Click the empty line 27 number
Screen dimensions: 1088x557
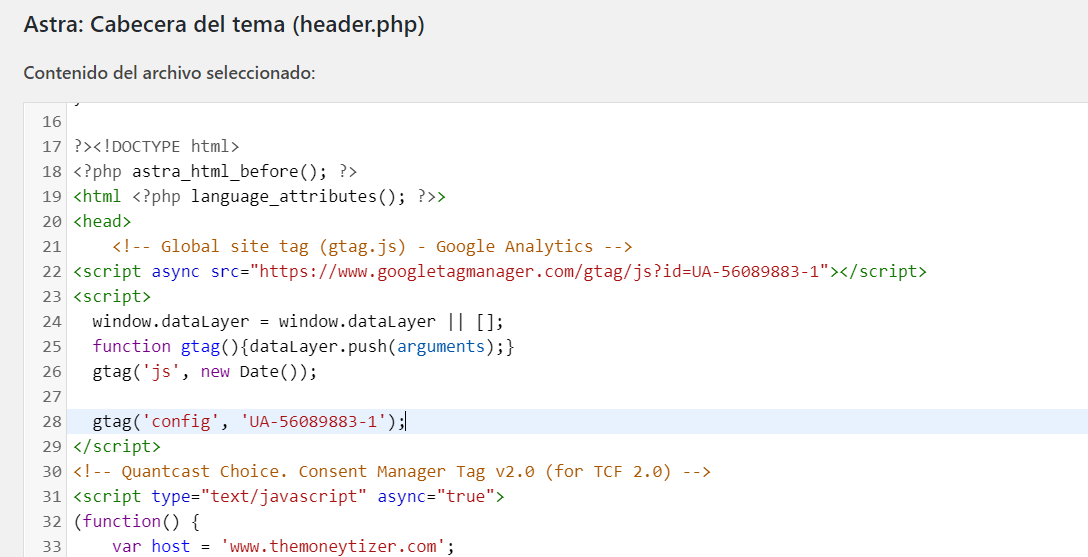pos(52,396)
